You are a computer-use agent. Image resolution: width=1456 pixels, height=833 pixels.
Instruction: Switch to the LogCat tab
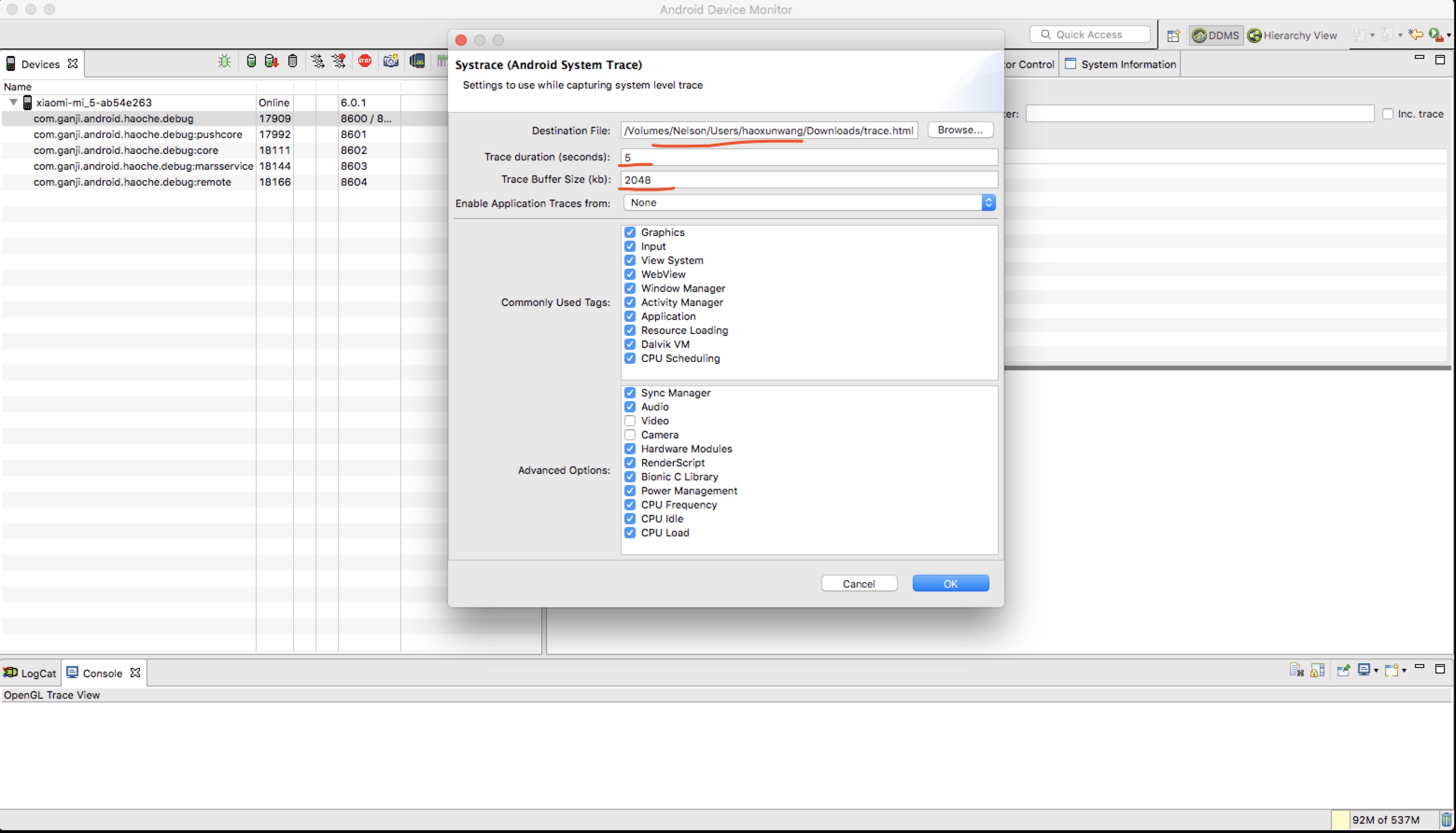click(30, 673)
